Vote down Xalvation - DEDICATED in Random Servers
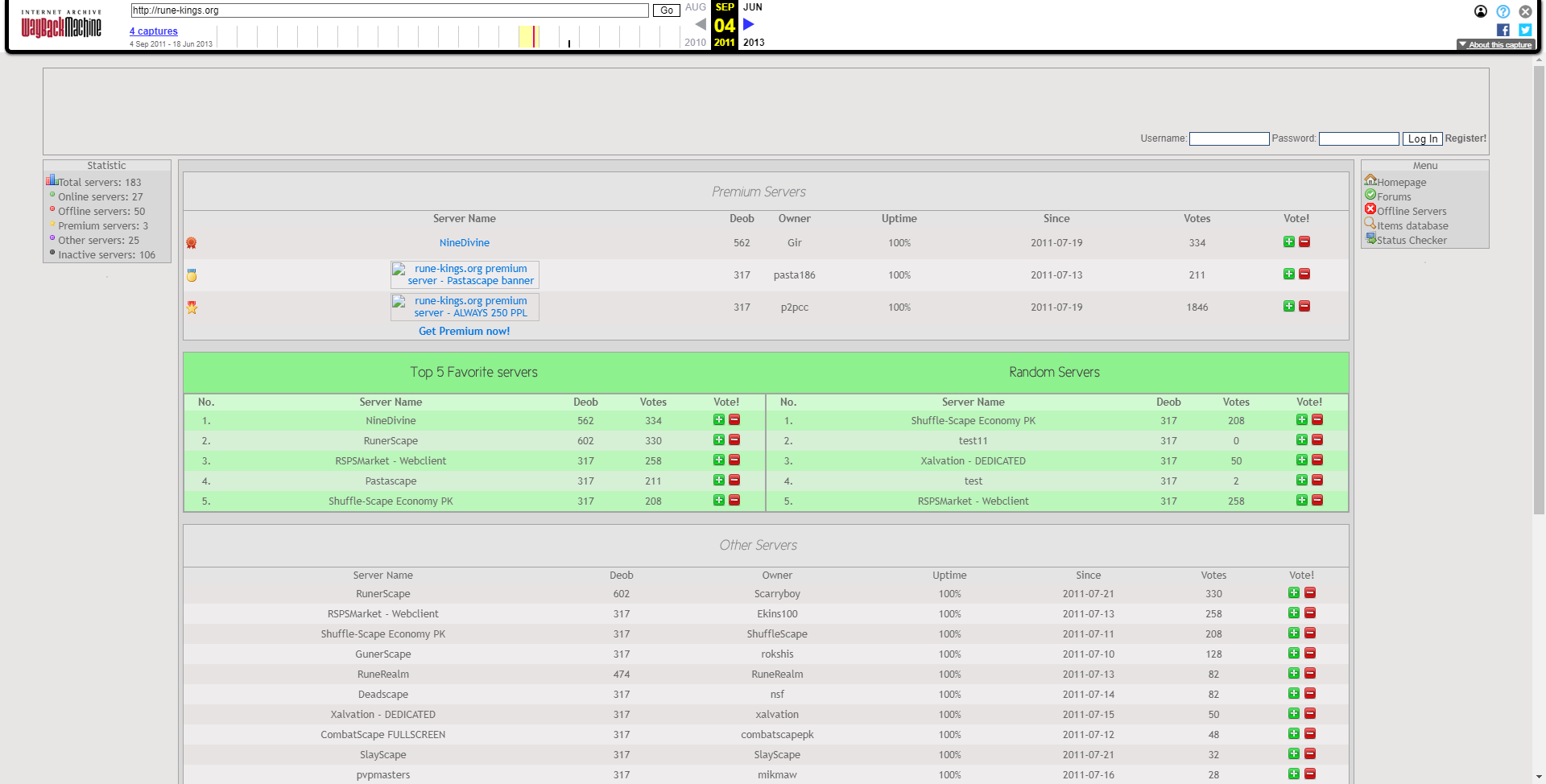This screenshot has width=1546, height=784. [1317, 460]
